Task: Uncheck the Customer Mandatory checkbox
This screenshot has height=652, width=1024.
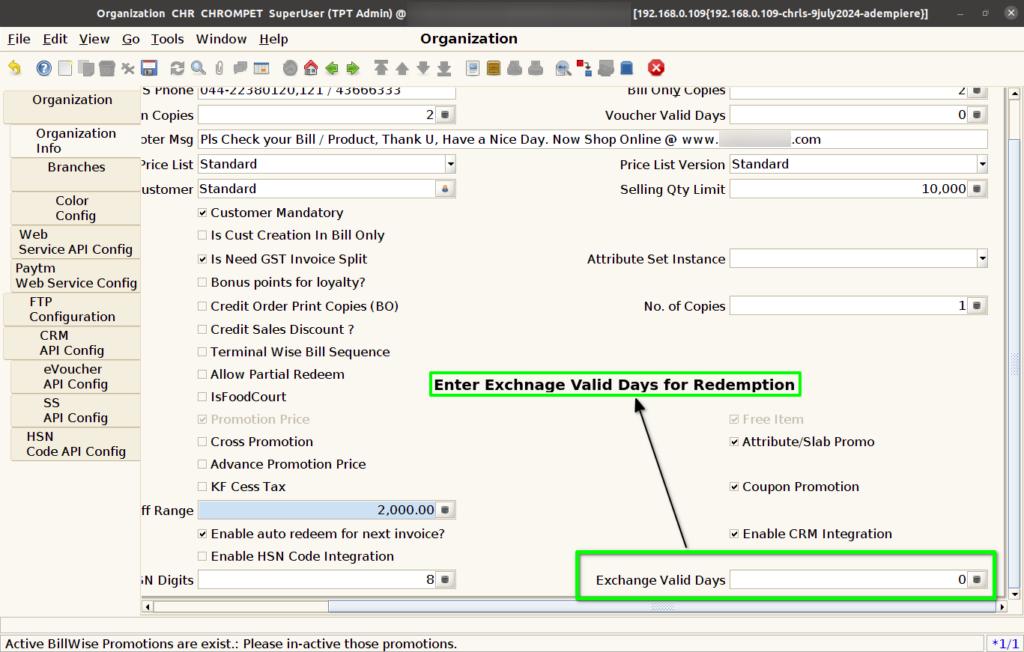Action: pyautogui.click(x=202, y=213)
